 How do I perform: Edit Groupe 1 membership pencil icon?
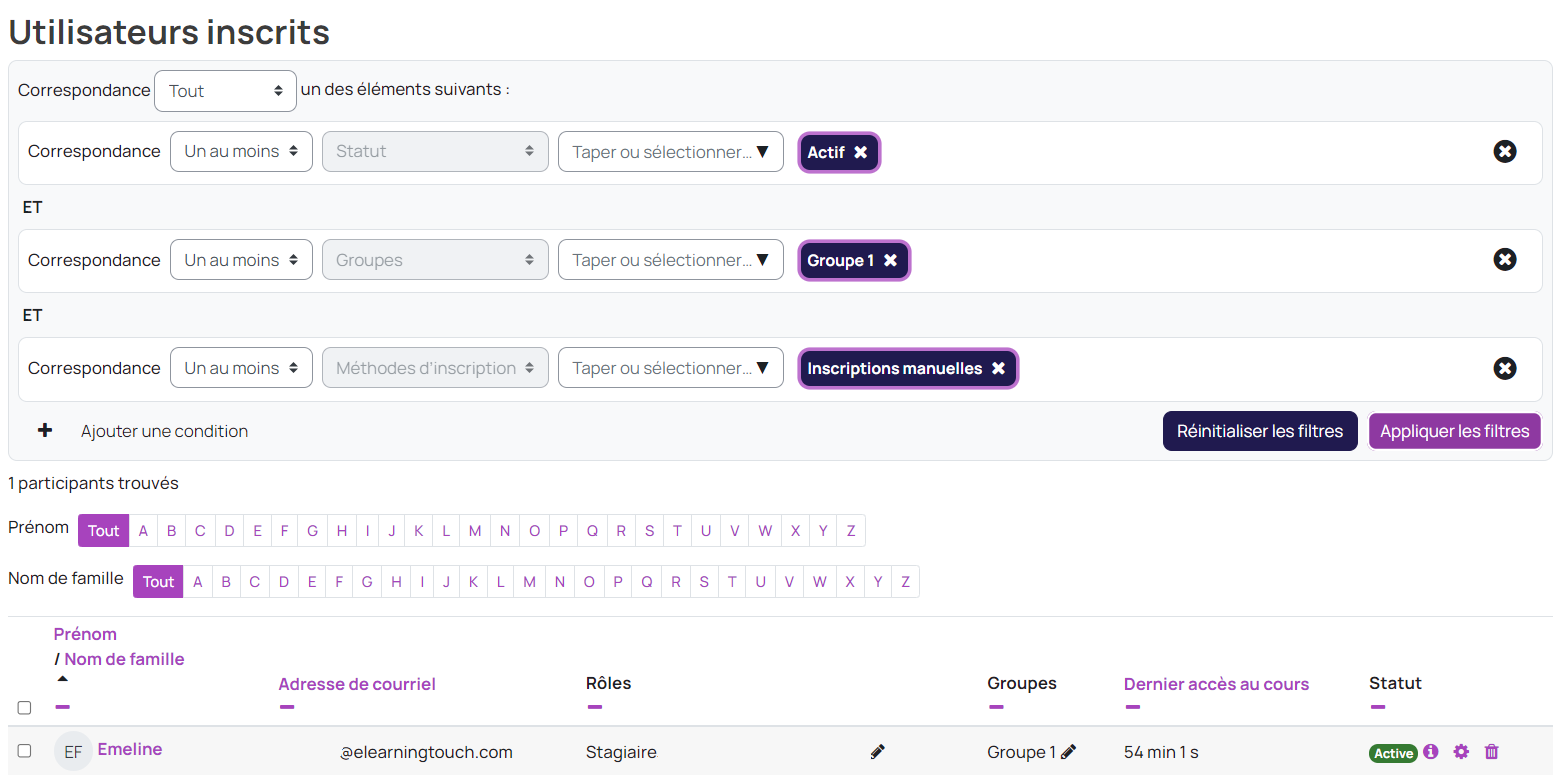point(1069,752)
